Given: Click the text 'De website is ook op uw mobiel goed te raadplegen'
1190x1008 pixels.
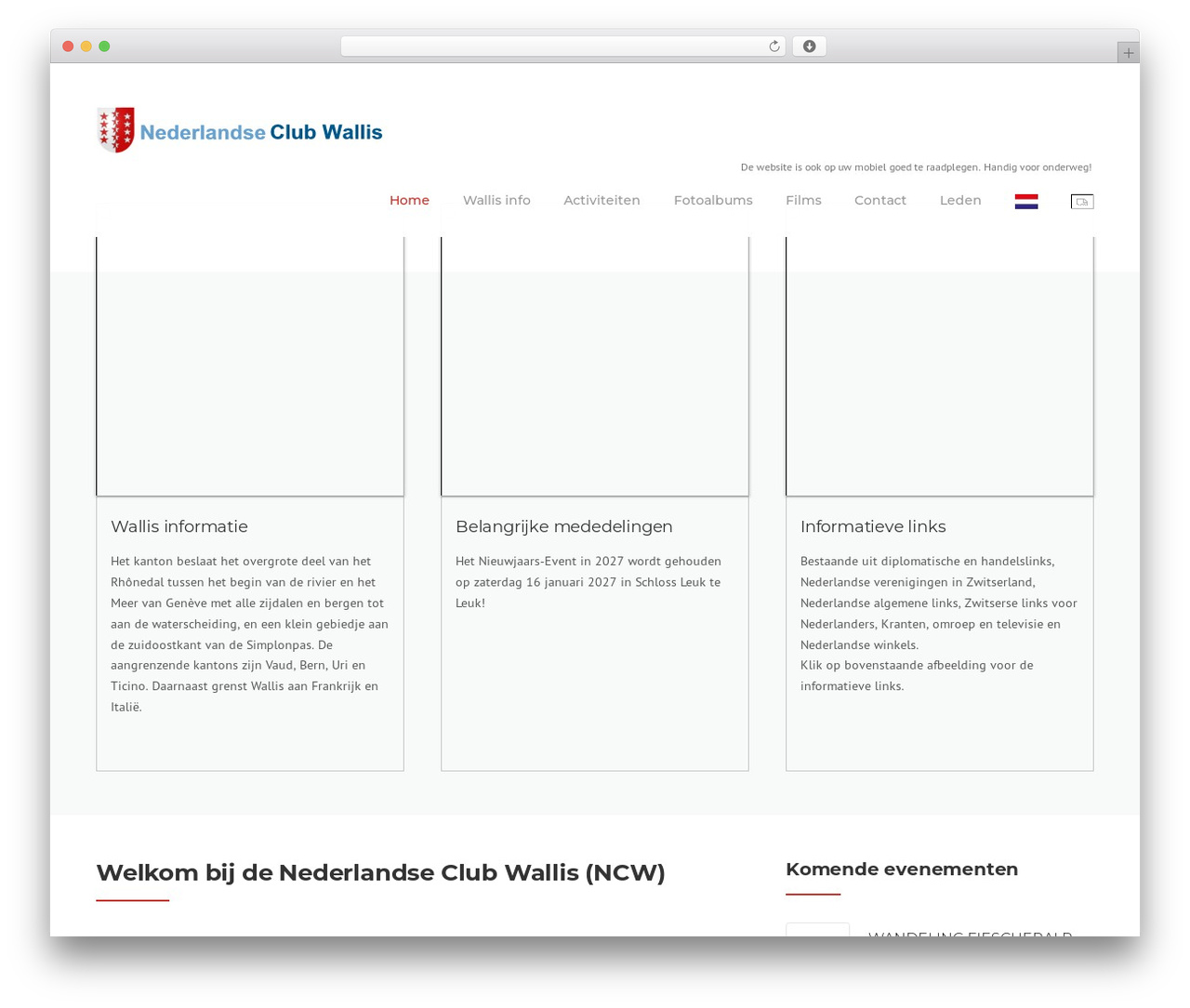Looking at the screenshot, I should [860, 167].
